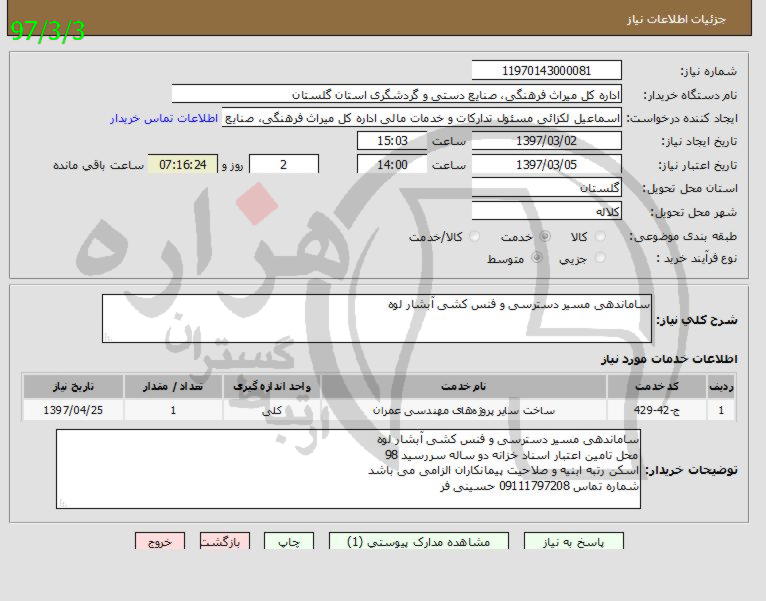The width and height of the screenshot is (766, 601).
Task: Click the خروج exit button
Action: tap(160, 542)
